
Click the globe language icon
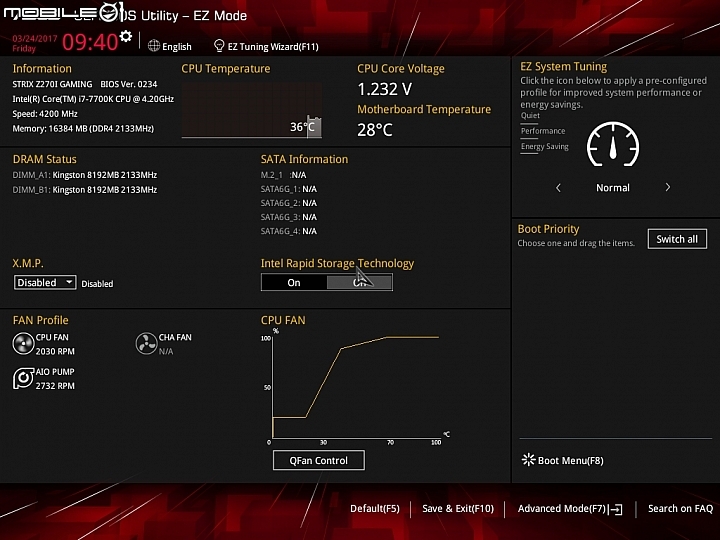pos(154,46)
